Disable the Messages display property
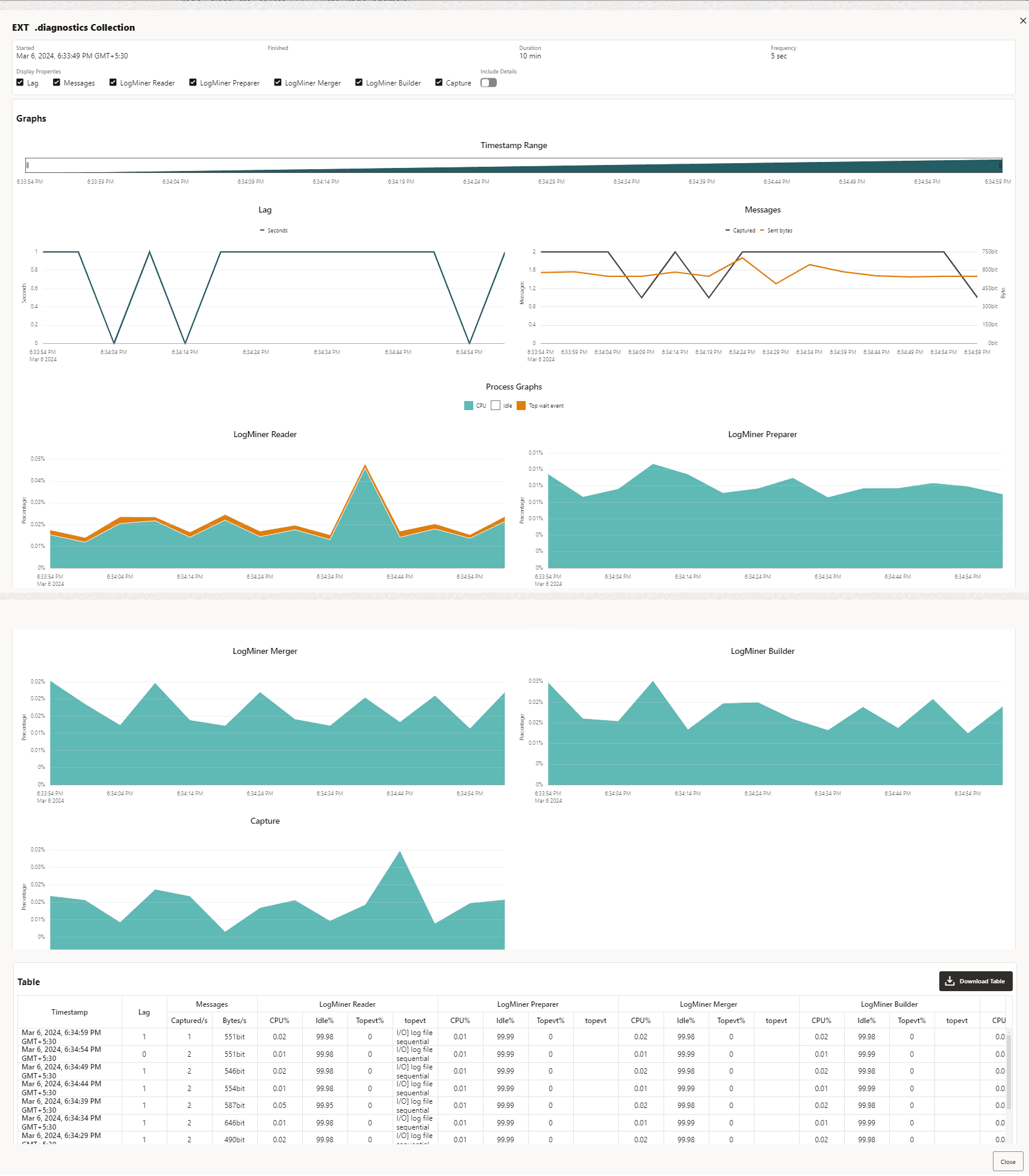Screen dimensions: 1029x1176 [57, 82]
